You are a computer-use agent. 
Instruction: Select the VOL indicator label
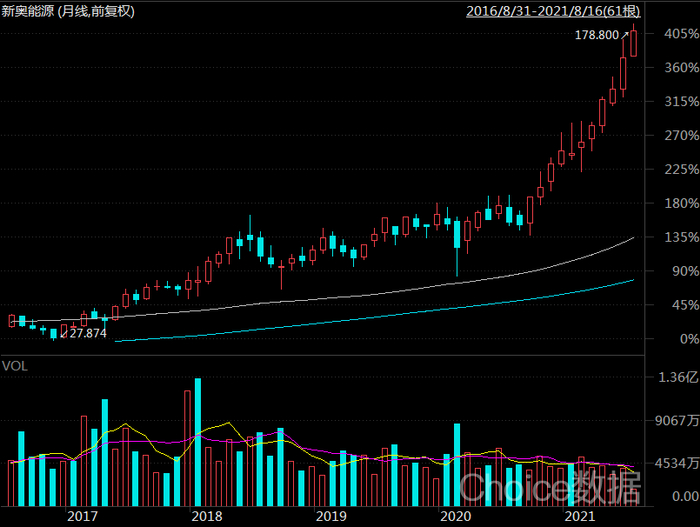pos(15,366)
